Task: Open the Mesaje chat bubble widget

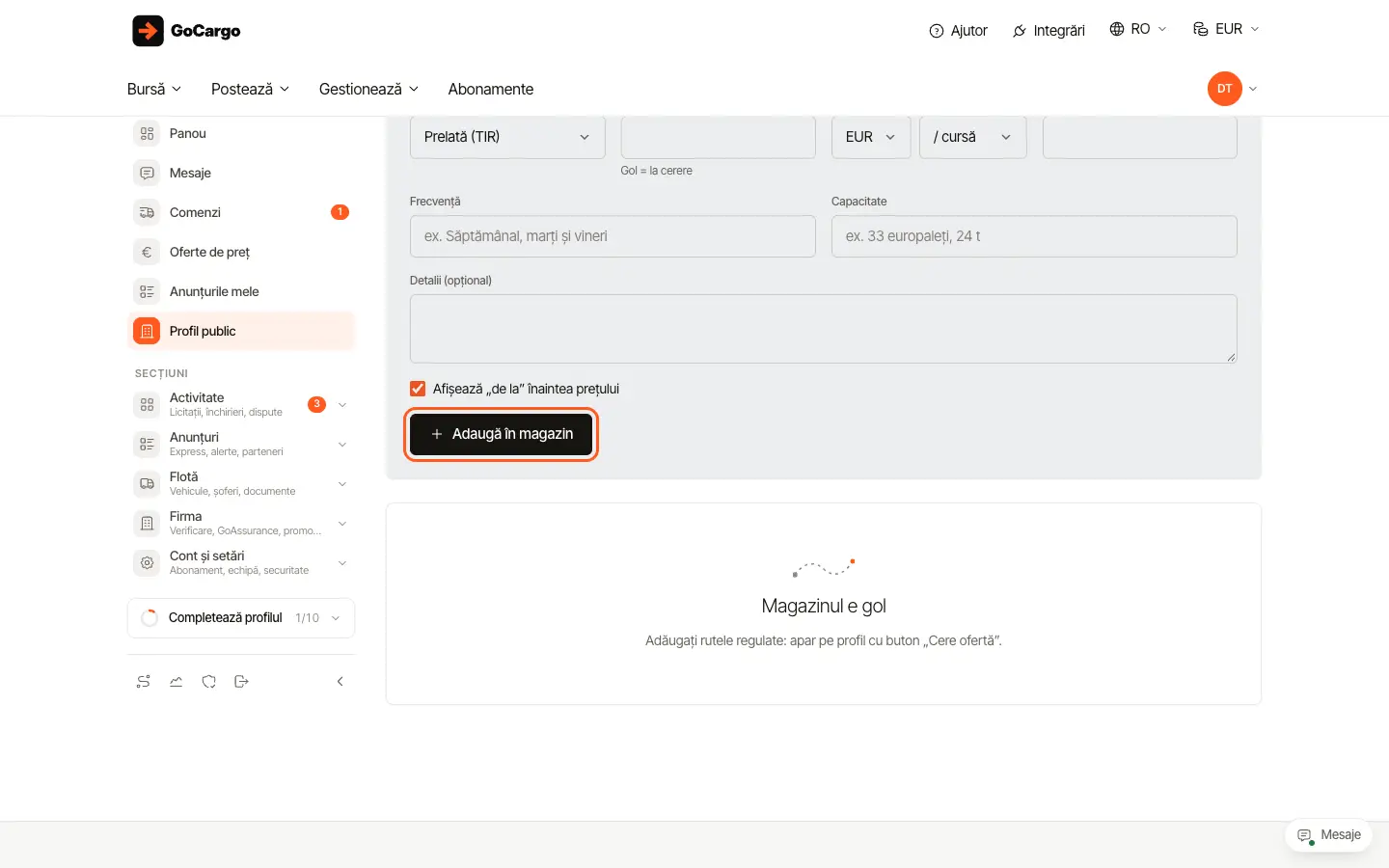Action: click(x=1328, y=835)
